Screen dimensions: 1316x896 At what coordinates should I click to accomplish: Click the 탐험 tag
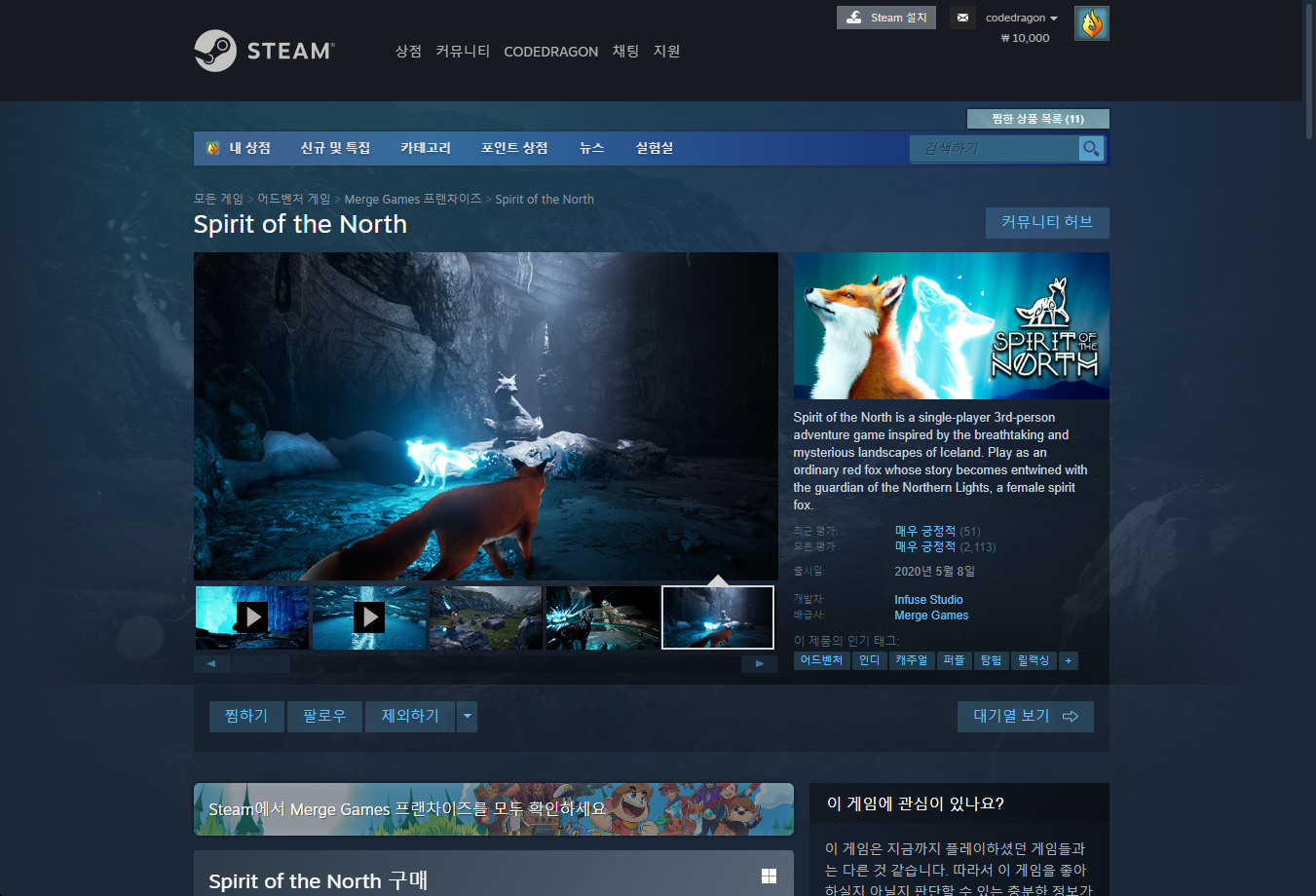tap(991, 661)
